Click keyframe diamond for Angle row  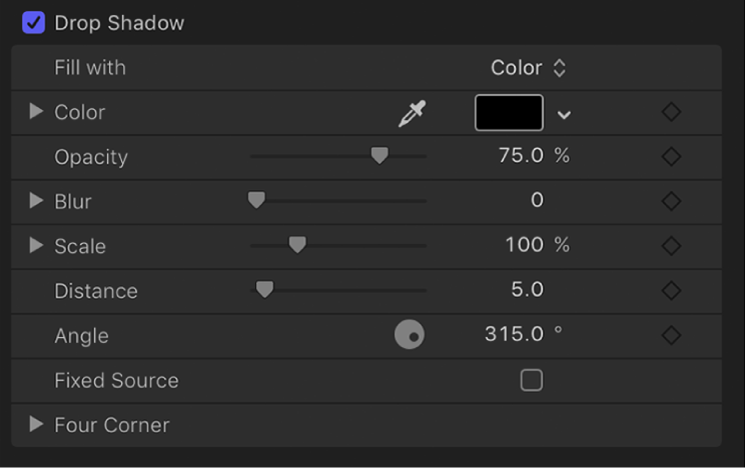[672, 336]
